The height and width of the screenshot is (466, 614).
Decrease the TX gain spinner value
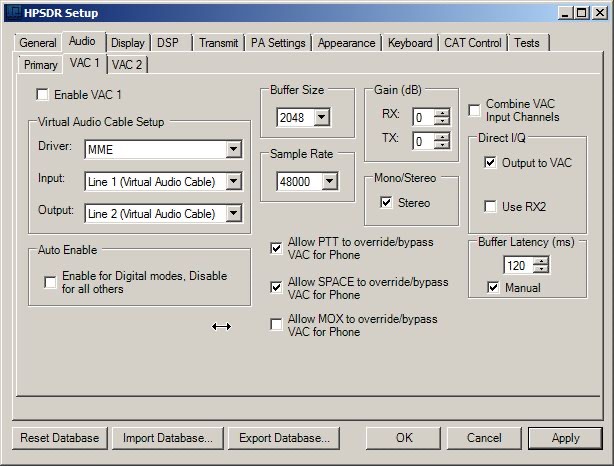pyautogui.click(x=442, y=145)
